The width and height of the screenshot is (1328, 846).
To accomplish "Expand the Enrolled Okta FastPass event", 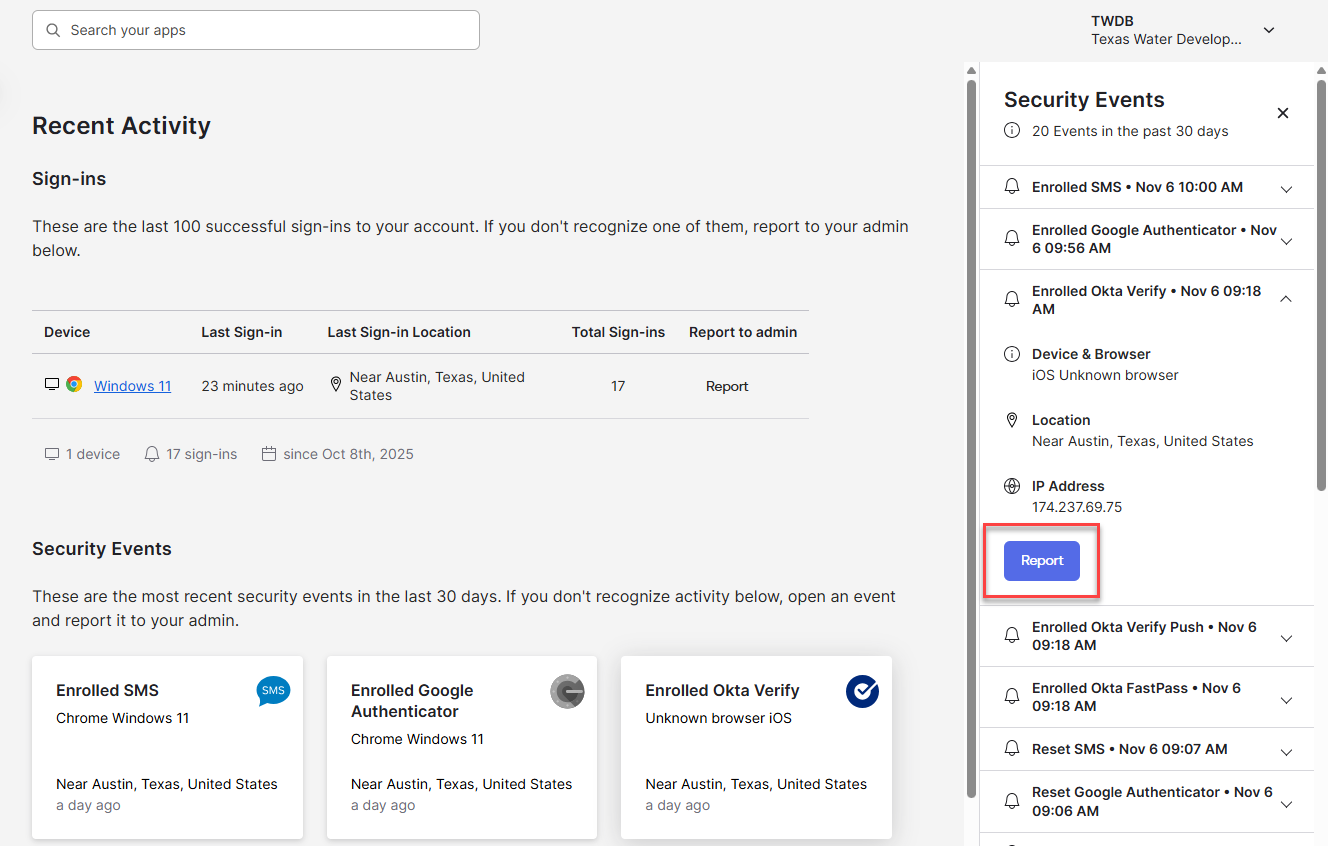I will (x=1286, y=698).
